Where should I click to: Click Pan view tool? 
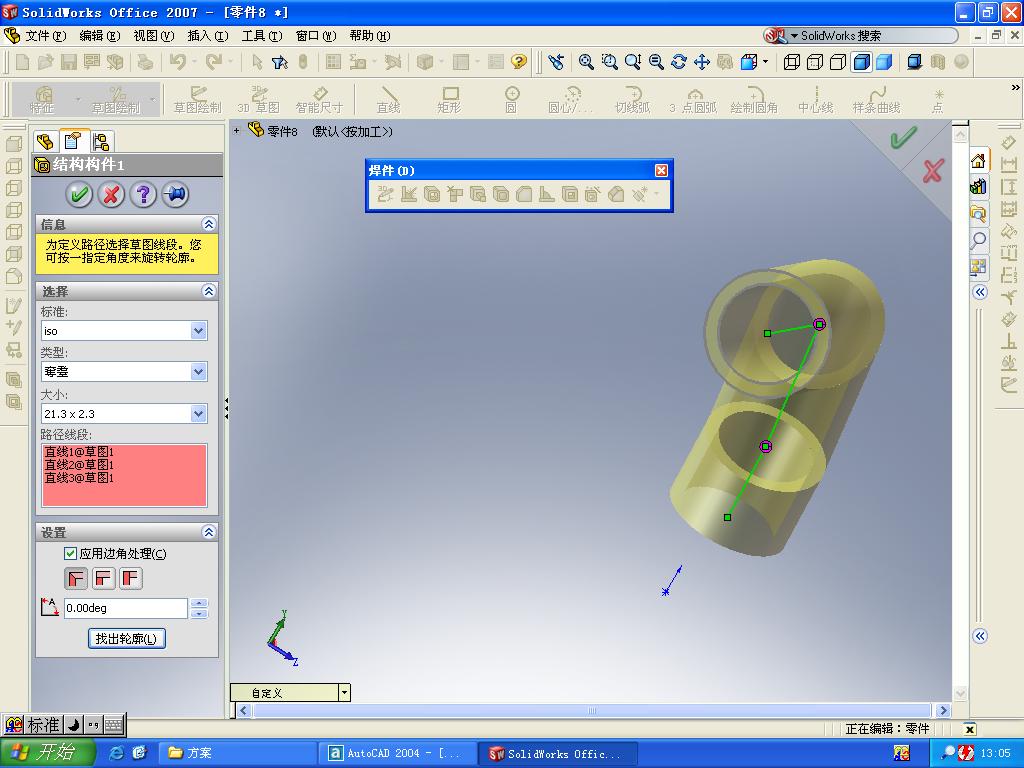(x=702, y=62)
